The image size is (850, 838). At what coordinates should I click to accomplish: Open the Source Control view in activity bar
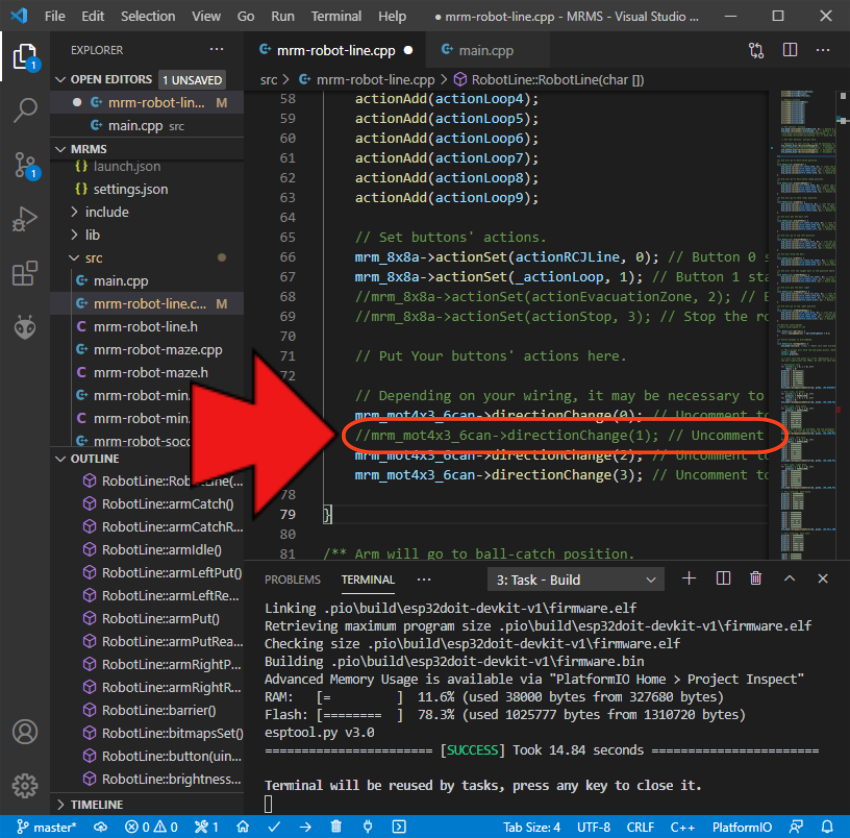[25, 164]
